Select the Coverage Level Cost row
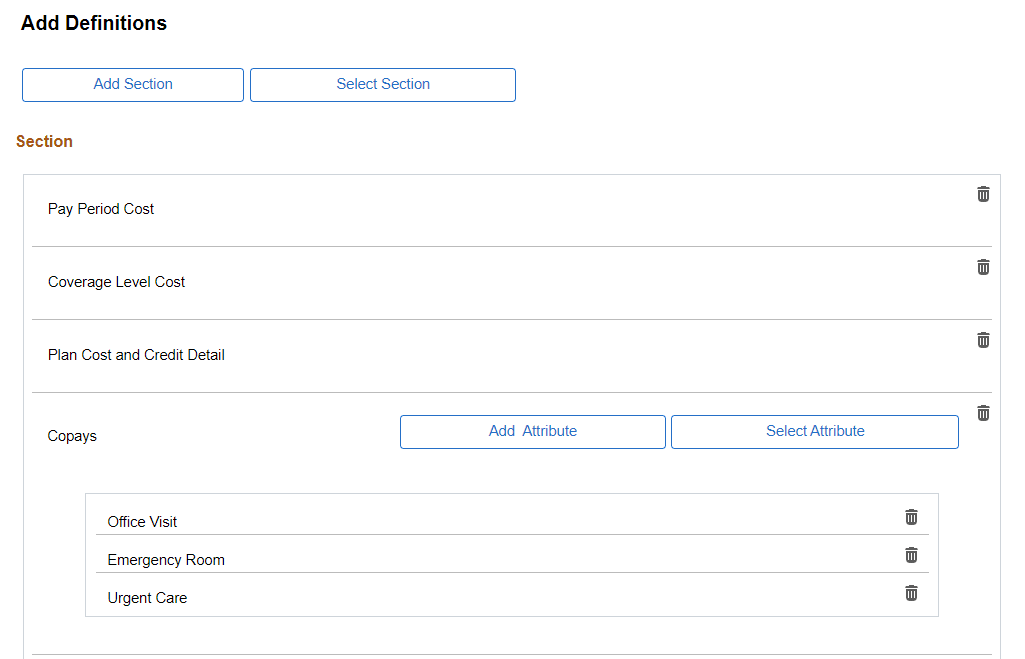 [116, 281]
